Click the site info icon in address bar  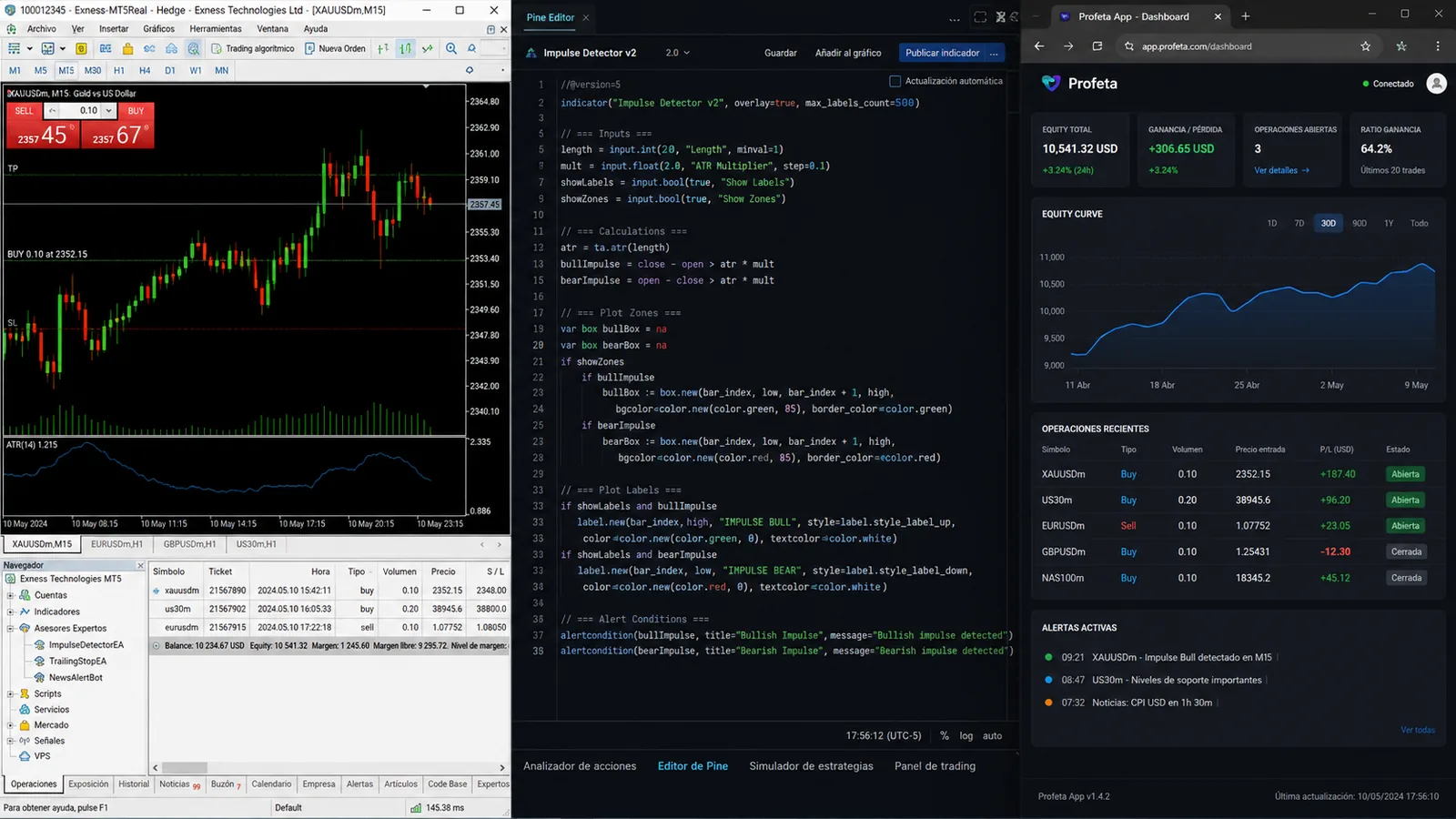(1129, 45)
